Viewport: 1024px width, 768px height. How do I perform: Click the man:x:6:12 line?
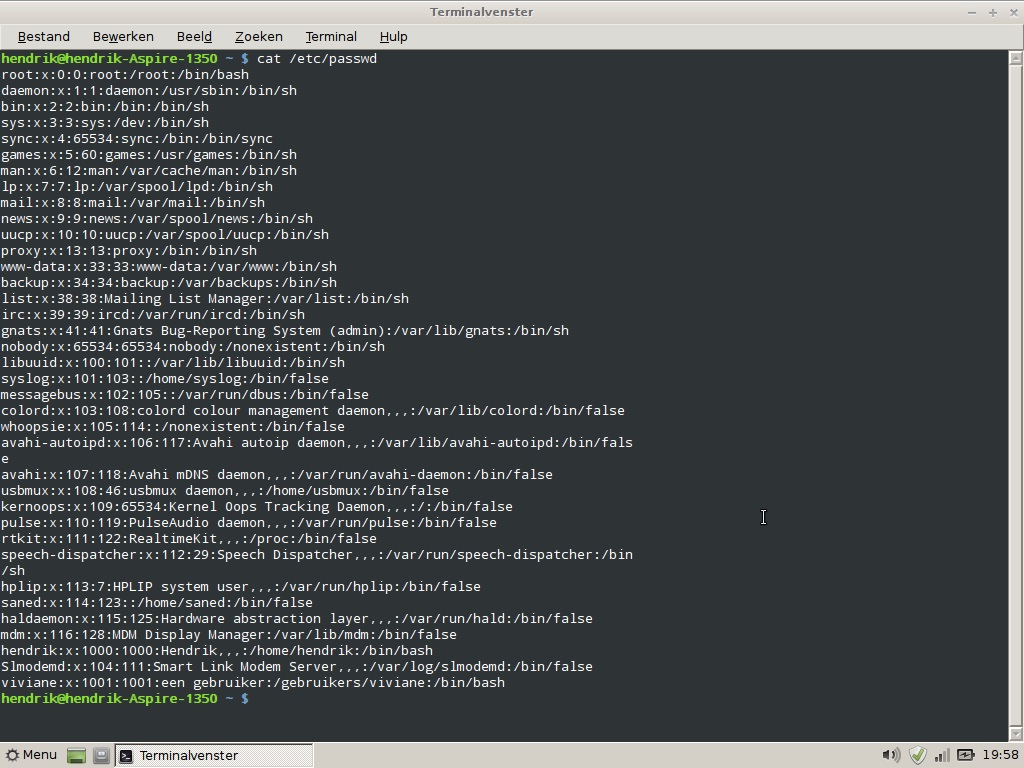(149, 170)
